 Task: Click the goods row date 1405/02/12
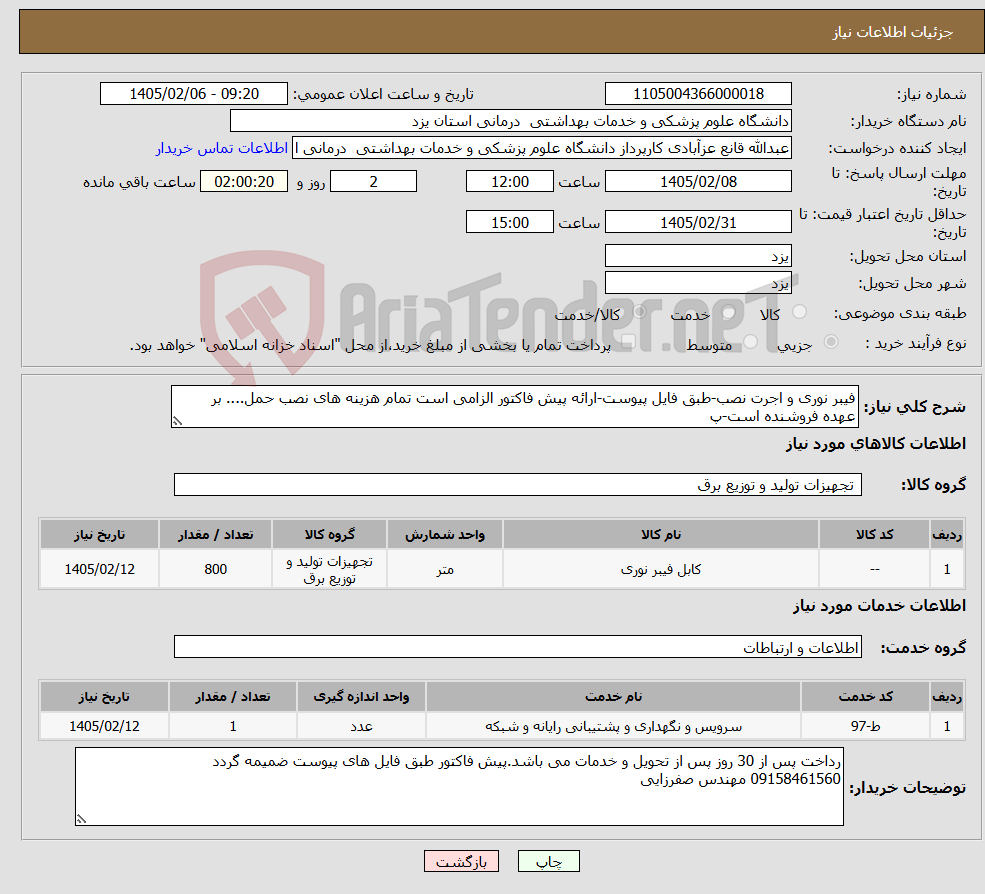pyautogui.click(x=99, y=569)
